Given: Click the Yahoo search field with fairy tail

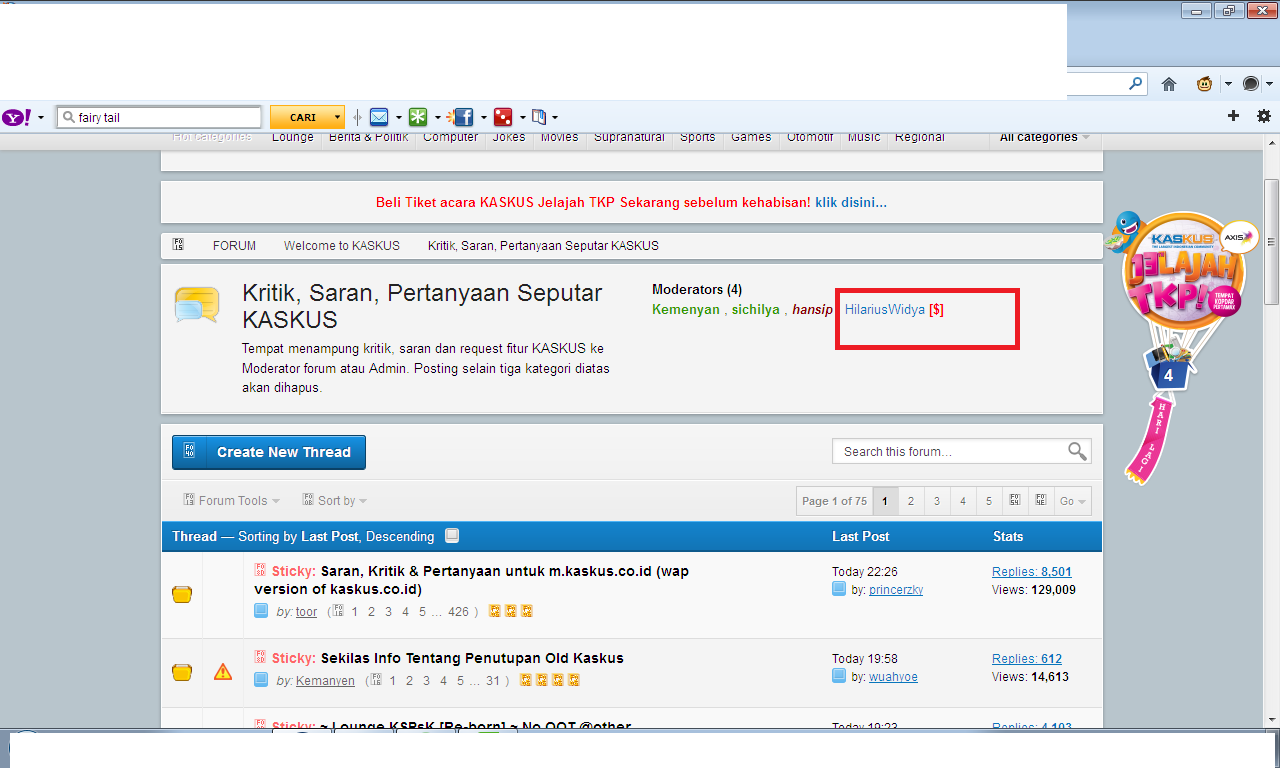Looking at the screenshot, I should click(159, 117).
